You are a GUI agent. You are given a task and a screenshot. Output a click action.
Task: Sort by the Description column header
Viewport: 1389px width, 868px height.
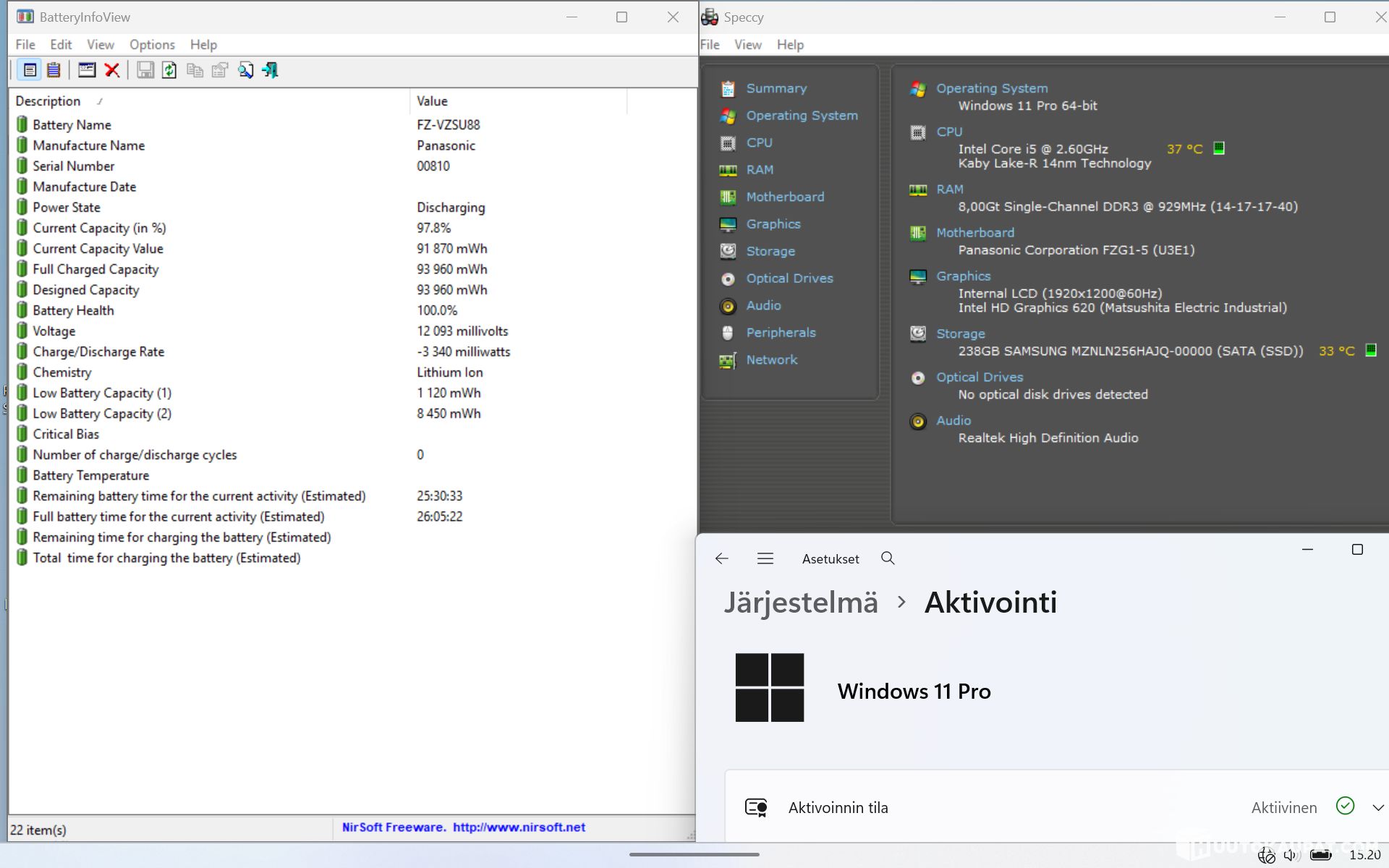click(x=48, y=101)
